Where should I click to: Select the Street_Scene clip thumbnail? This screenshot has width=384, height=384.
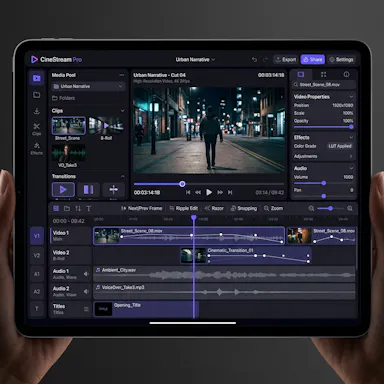(68, 126)
